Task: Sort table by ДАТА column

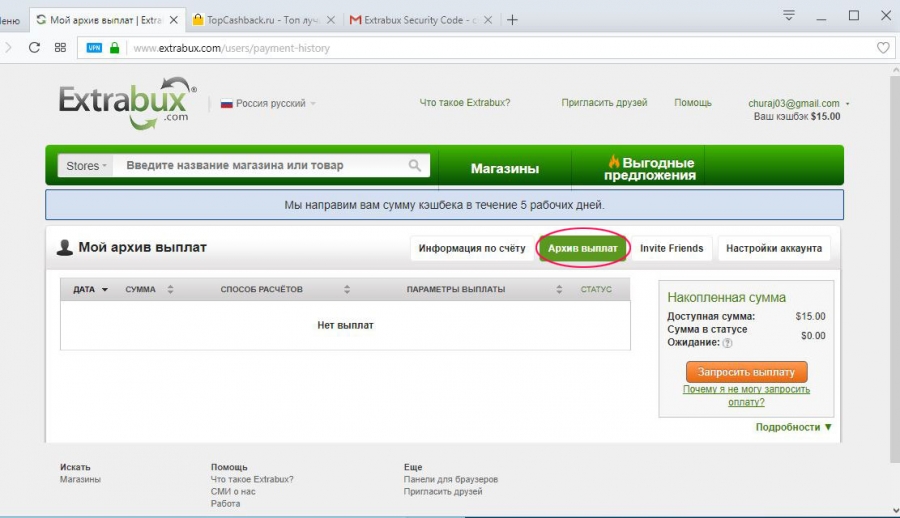Action: 90,289
